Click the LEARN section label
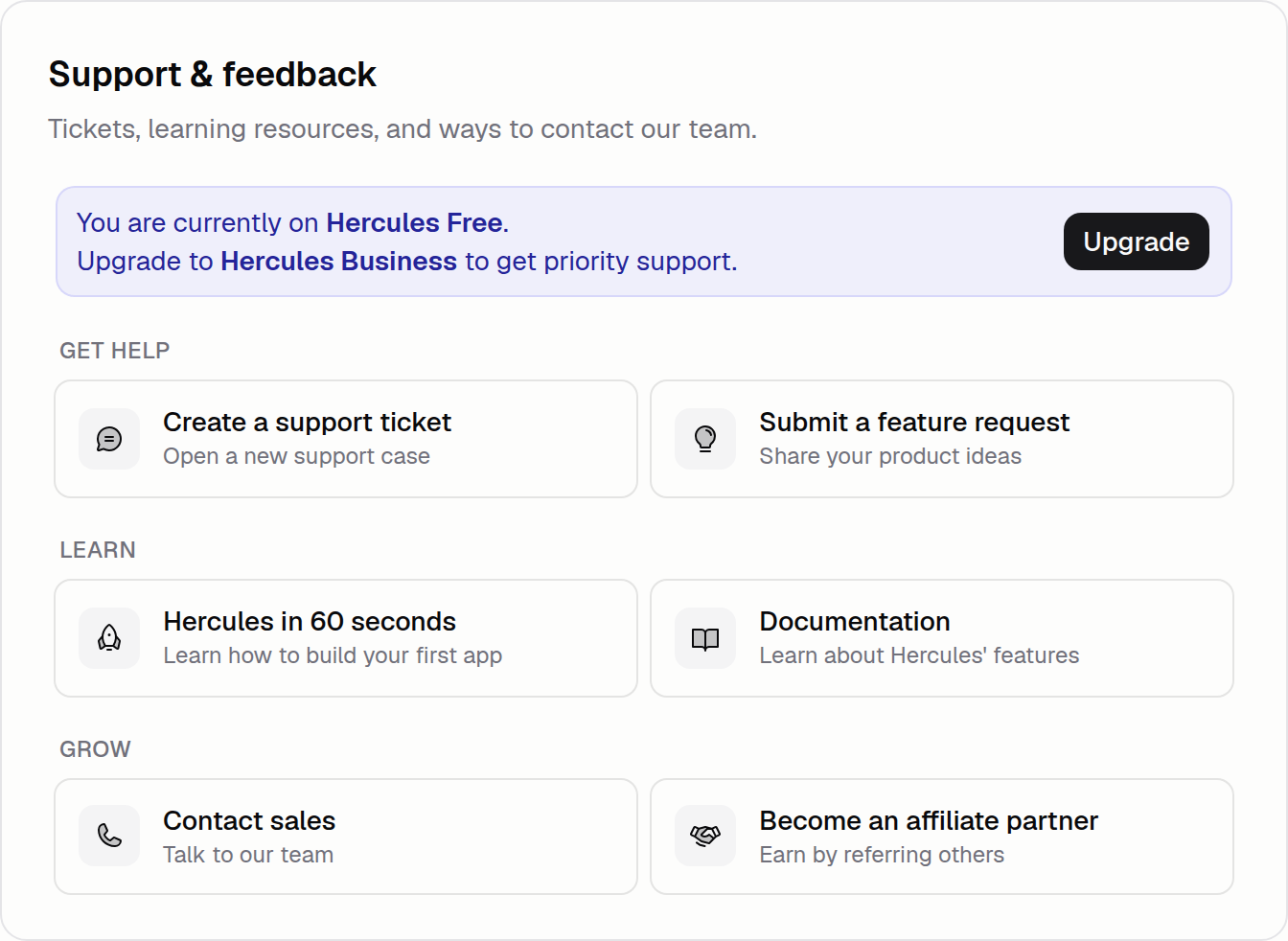1288x941 pixels. click(x=98, y=550)
